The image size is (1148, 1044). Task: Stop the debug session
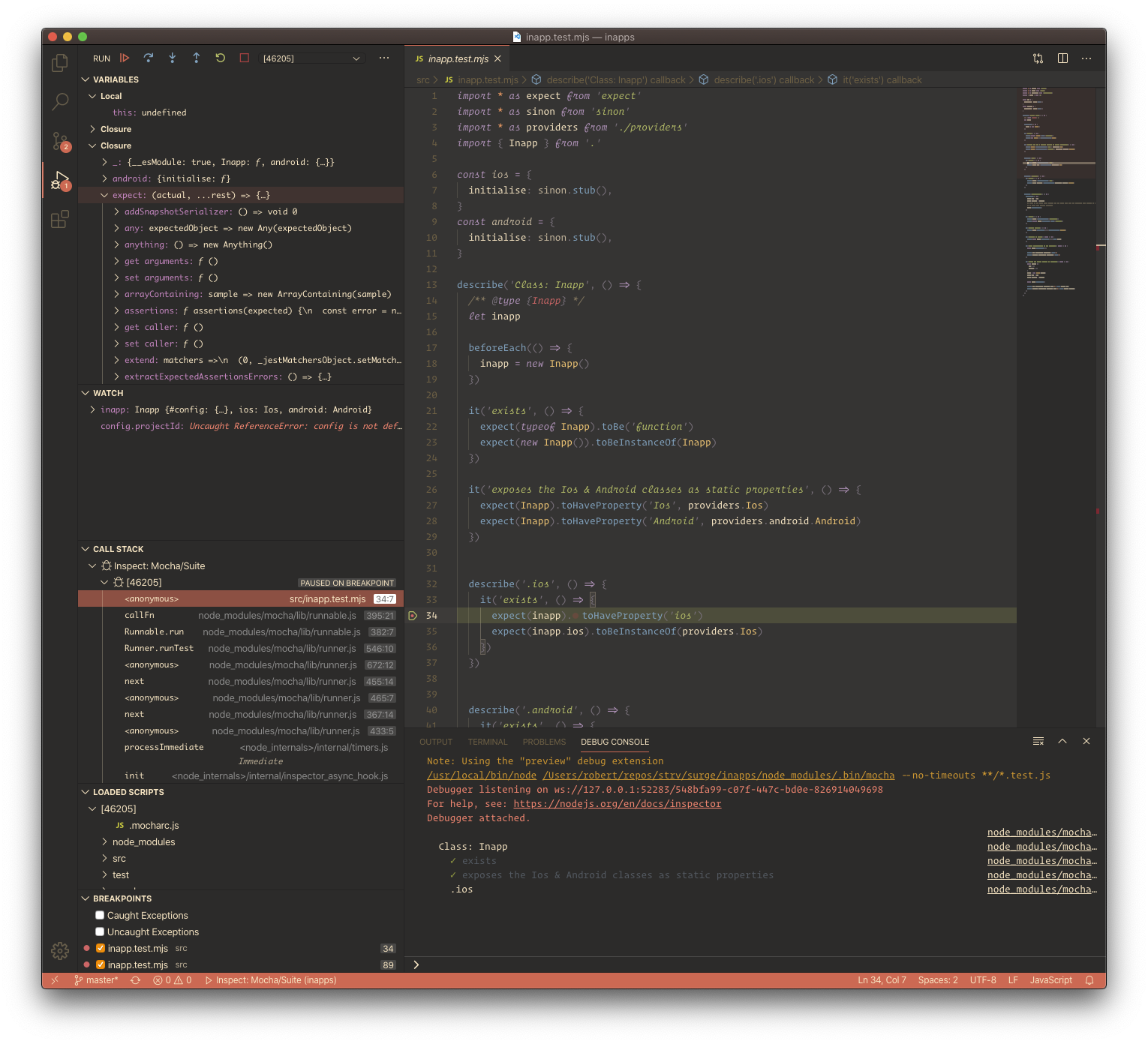(245, 58)
